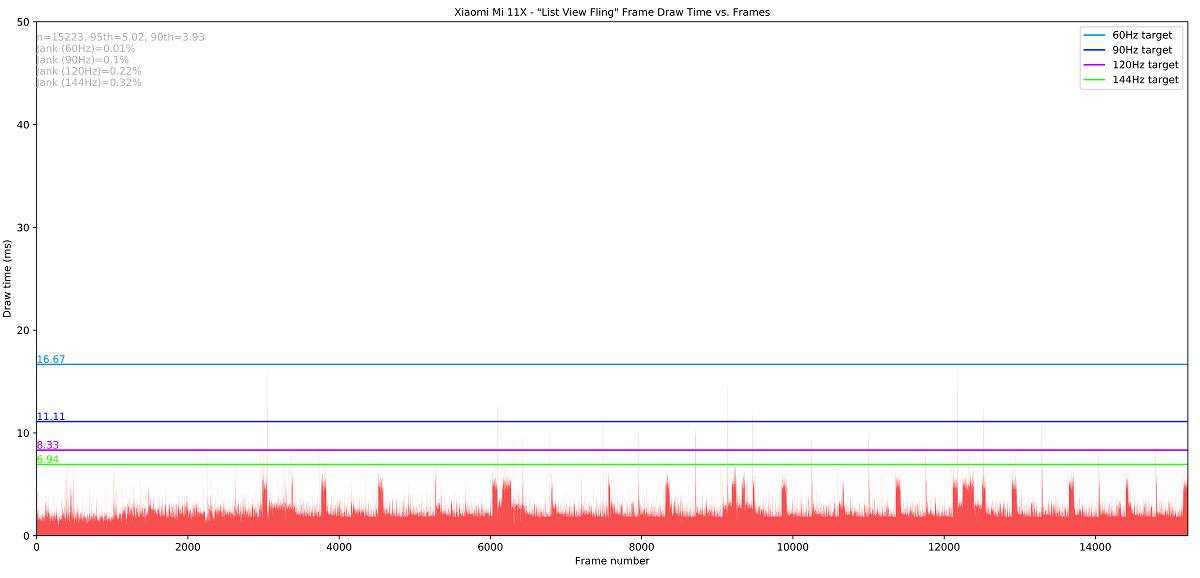Click the x-axis tick label 6000
Screen dimensions: 1200x578
[x=490, y=547]
